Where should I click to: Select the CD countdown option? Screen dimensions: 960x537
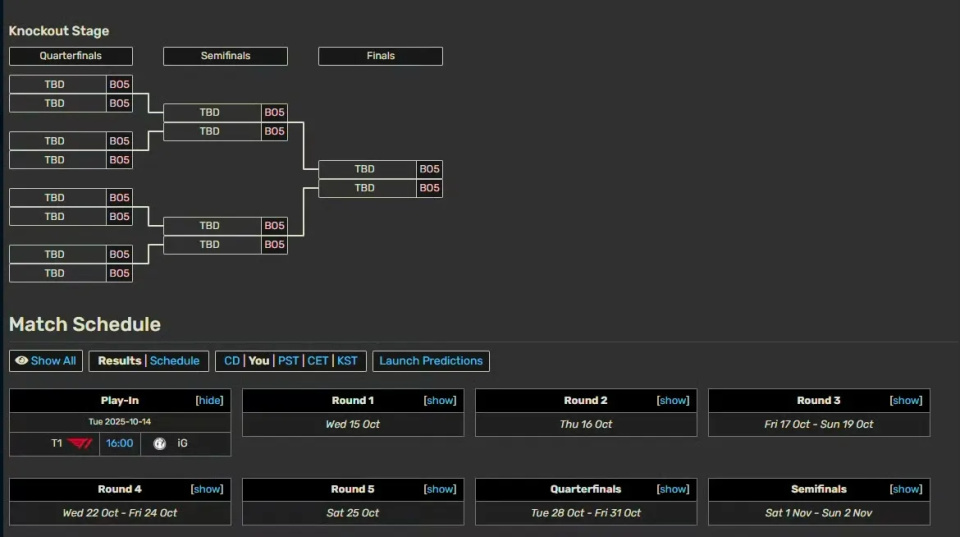point(232,361)
